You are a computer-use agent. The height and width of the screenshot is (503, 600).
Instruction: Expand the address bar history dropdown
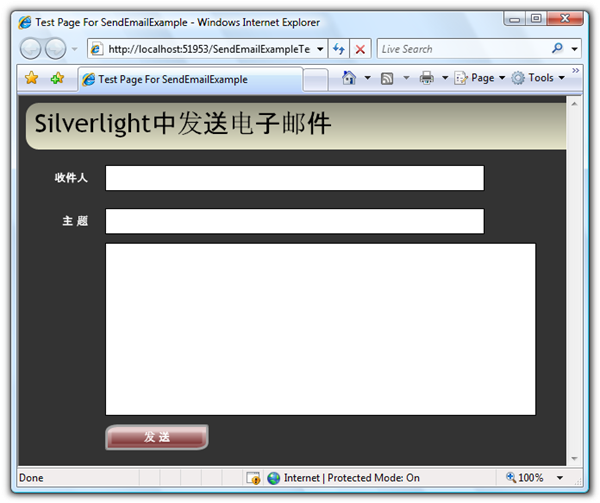click(320, 49)
